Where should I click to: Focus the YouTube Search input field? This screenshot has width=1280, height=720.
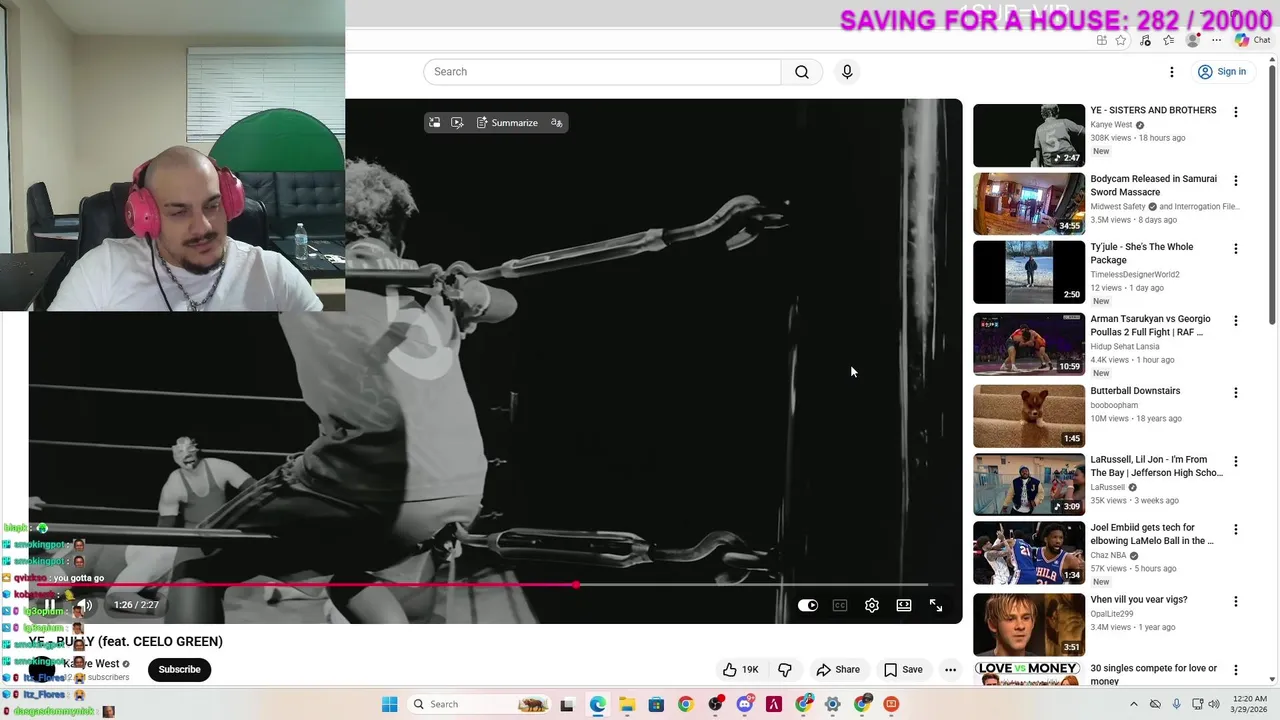click(602, 72)
